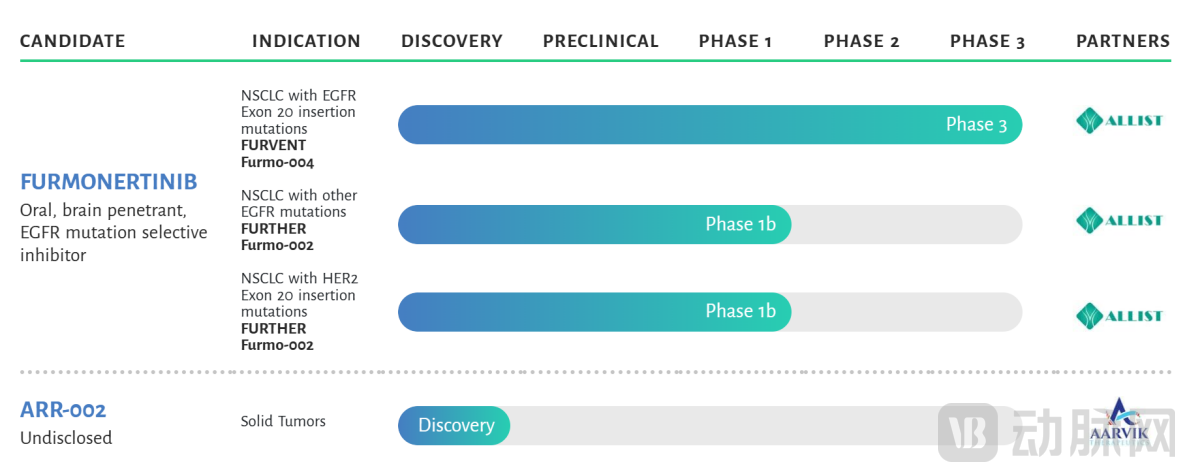Click Phase 1b bar for HER2 Exon 20
This screenshot has width=1185, height=472.
tap(595, 312)
